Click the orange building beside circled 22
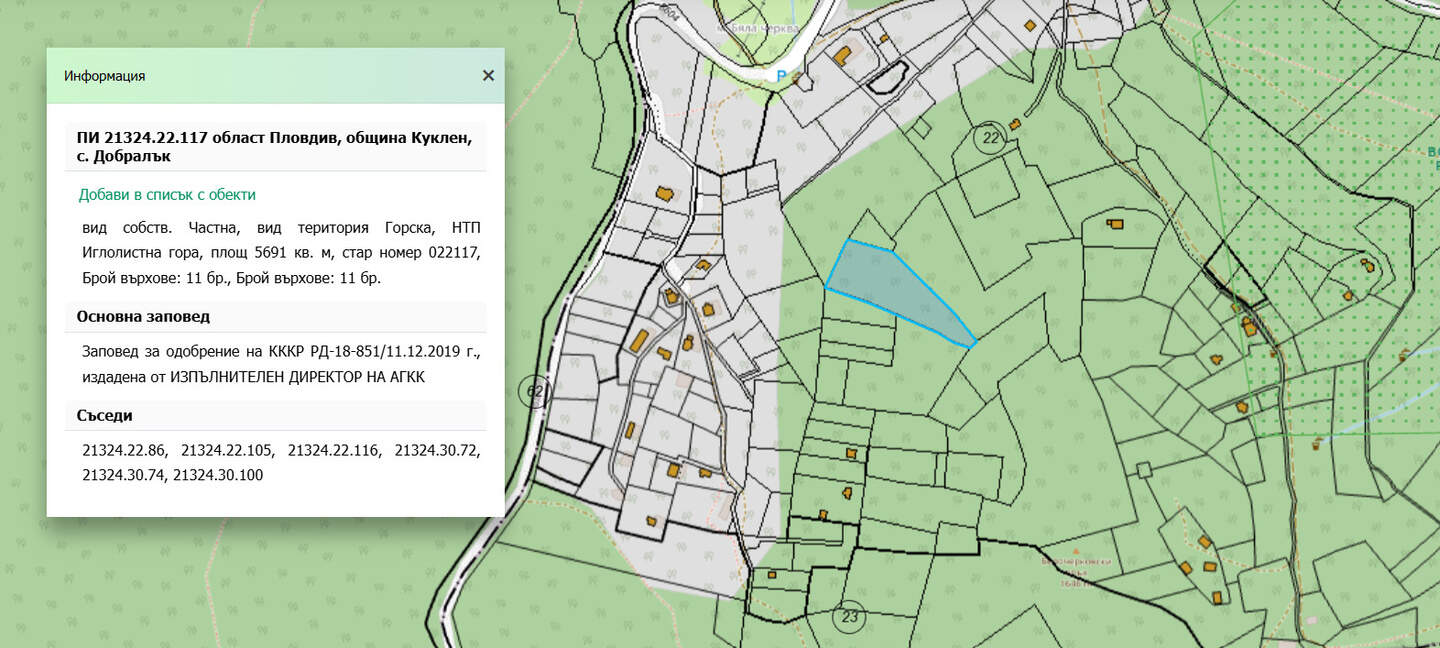Image resolution: width=1440 pixels, height=648 pixels. [1015, 124]
